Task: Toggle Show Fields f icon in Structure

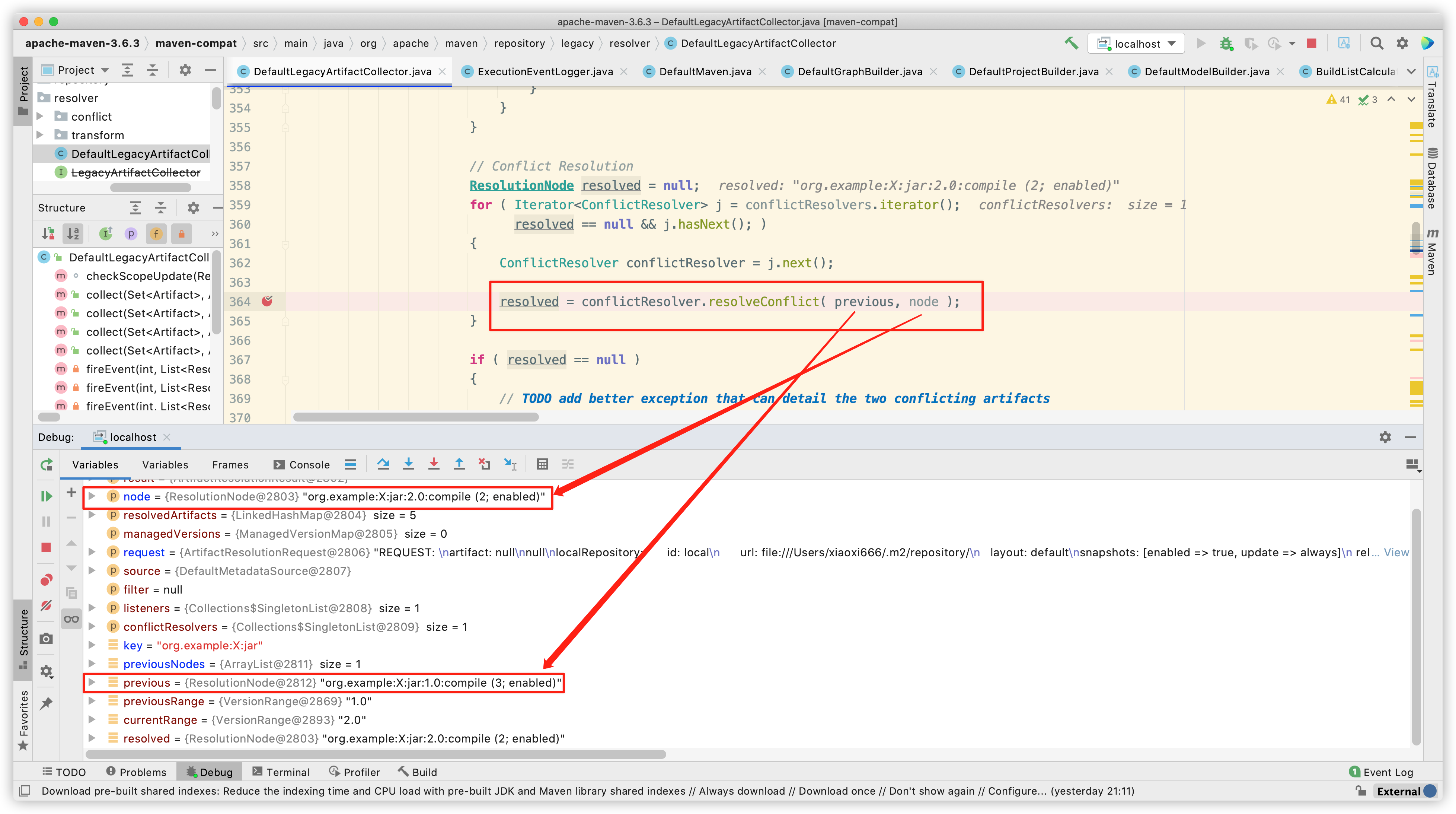Action: tap(156, 233)
